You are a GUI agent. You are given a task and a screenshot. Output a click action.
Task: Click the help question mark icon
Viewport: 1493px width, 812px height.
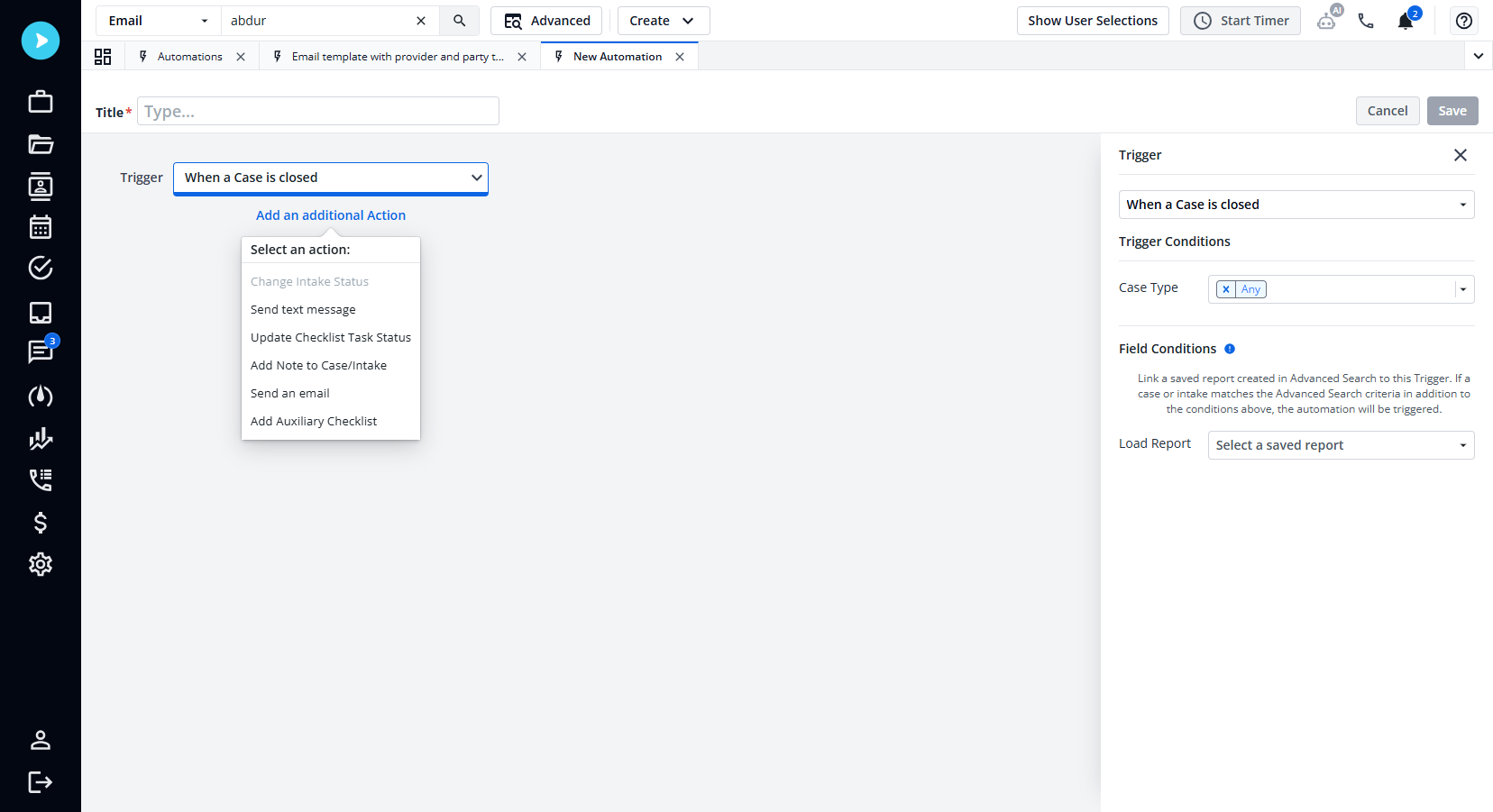1464,21
